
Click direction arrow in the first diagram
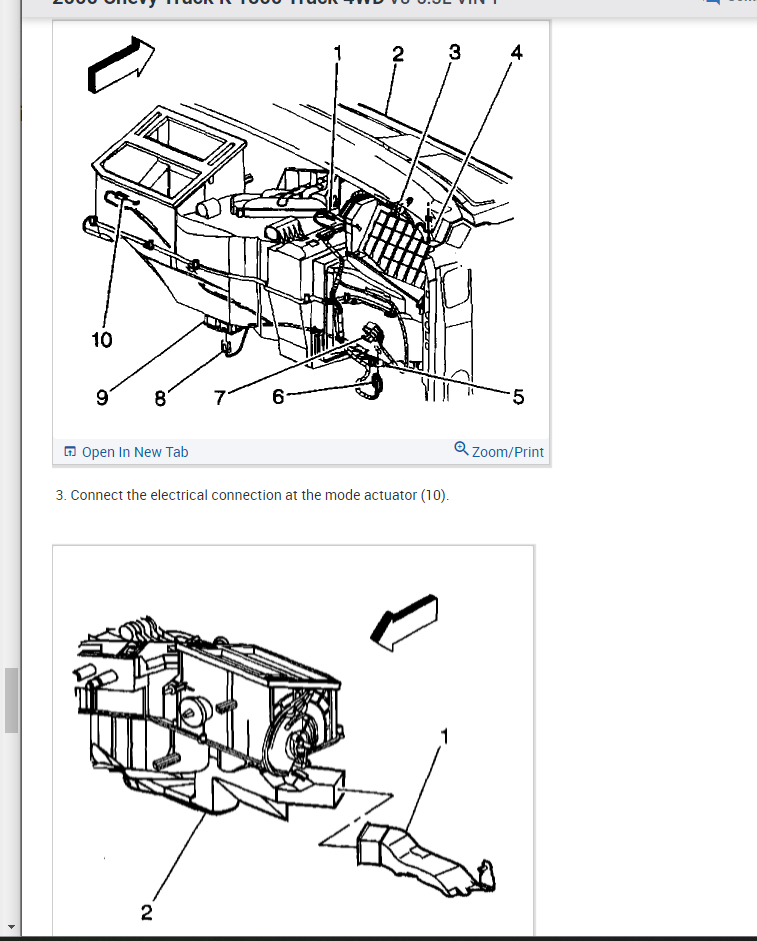pyautogui.click(x=121, y=65)
